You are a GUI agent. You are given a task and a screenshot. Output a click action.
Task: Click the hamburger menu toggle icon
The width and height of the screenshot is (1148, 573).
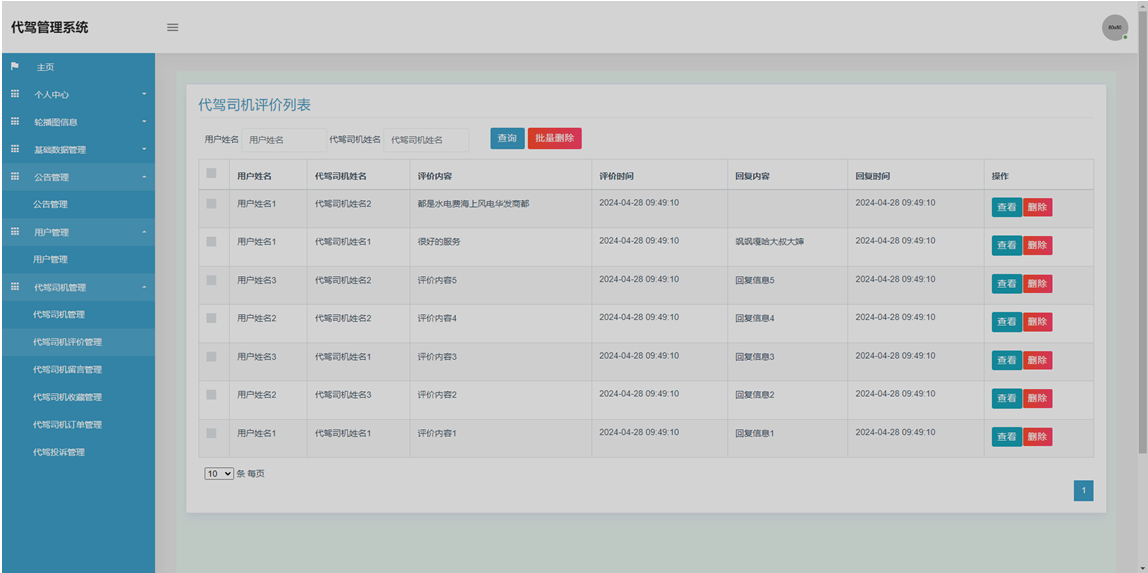coord(172,27)
